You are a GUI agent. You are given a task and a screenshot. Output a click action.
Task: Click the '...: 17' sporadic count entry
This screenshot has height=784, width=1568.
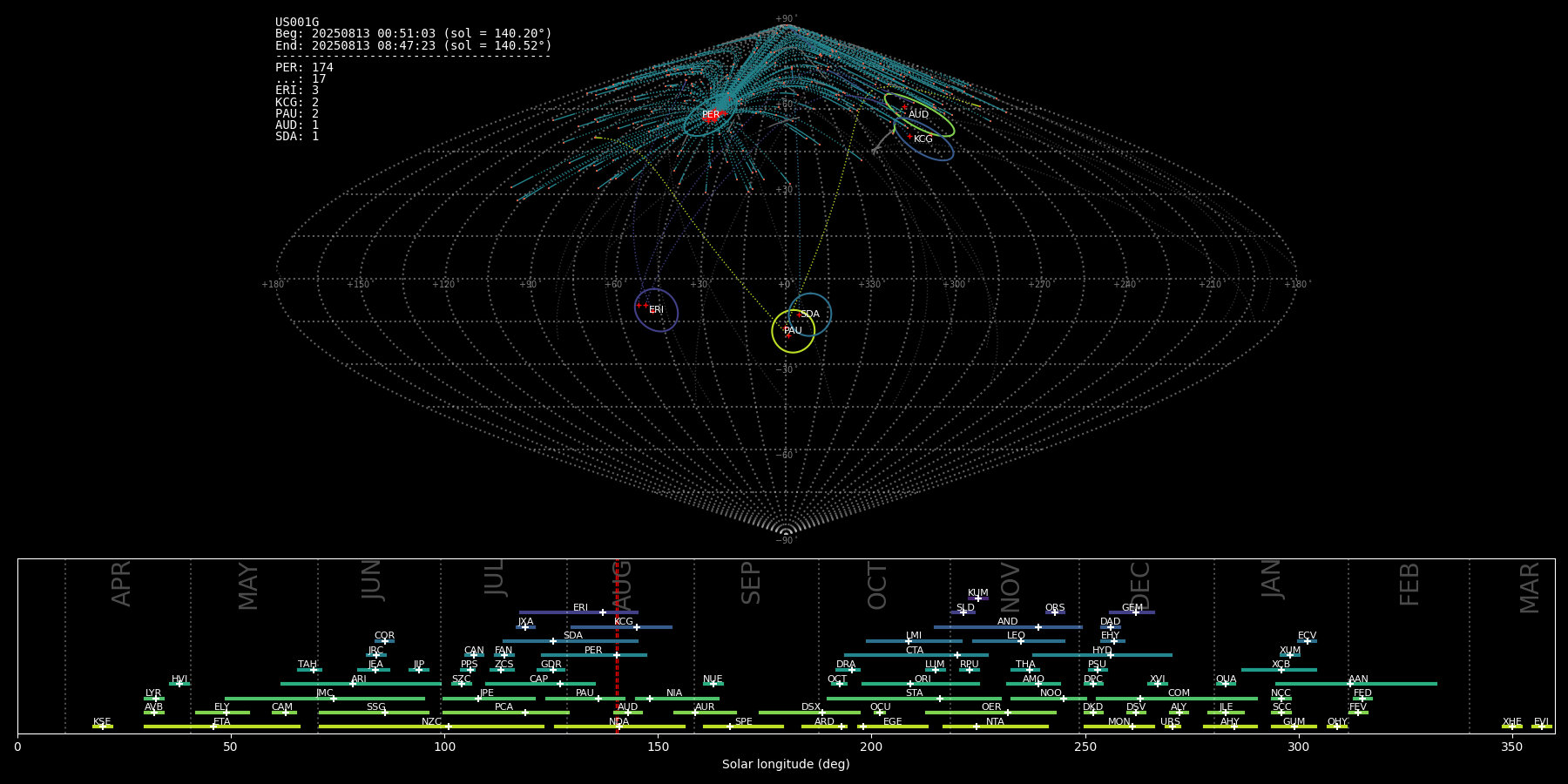pos(301,79)
